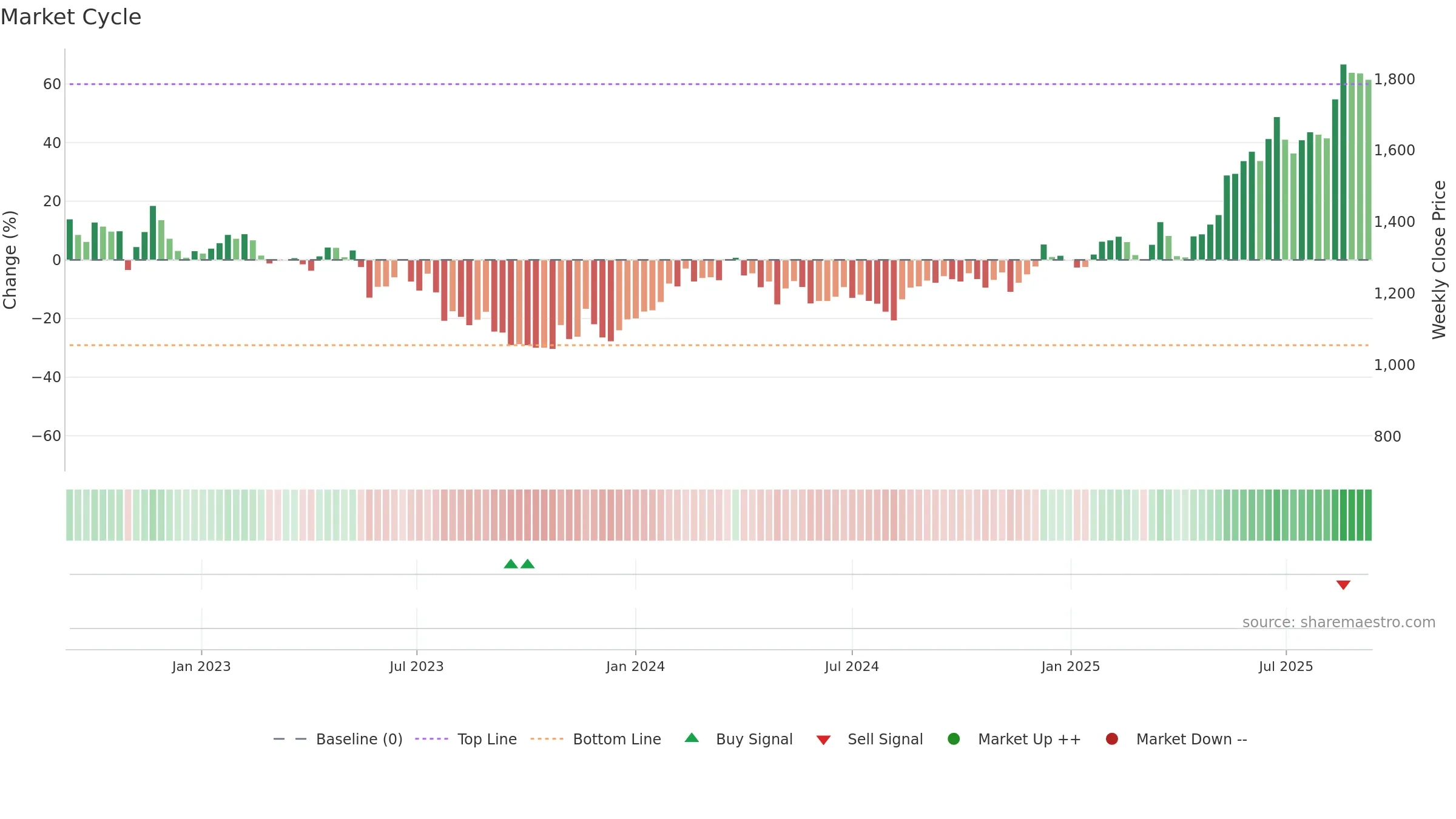Toggle the Bottom Line legend item
The height and width of the screenshot is (819, 1456).
596,739
